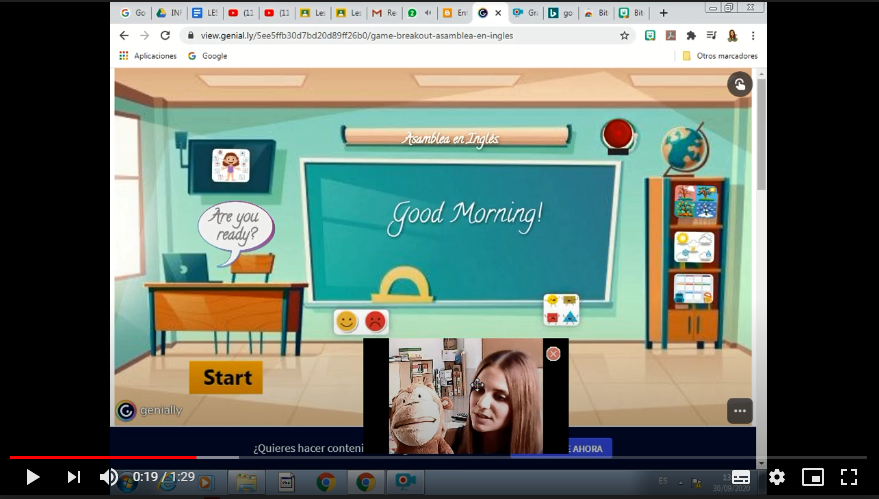
Task: Mute the video player volume
Action: [x=108, y=477]
